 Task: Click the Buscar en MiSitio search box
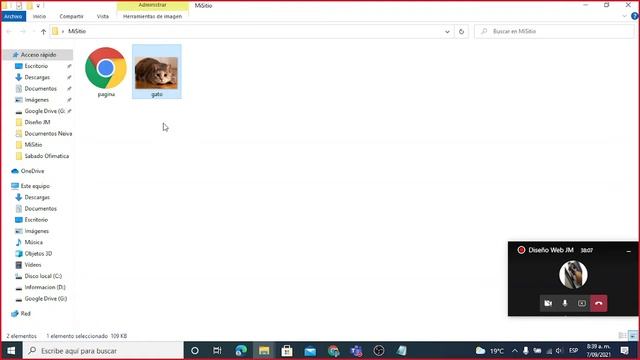tap(554, 31)
